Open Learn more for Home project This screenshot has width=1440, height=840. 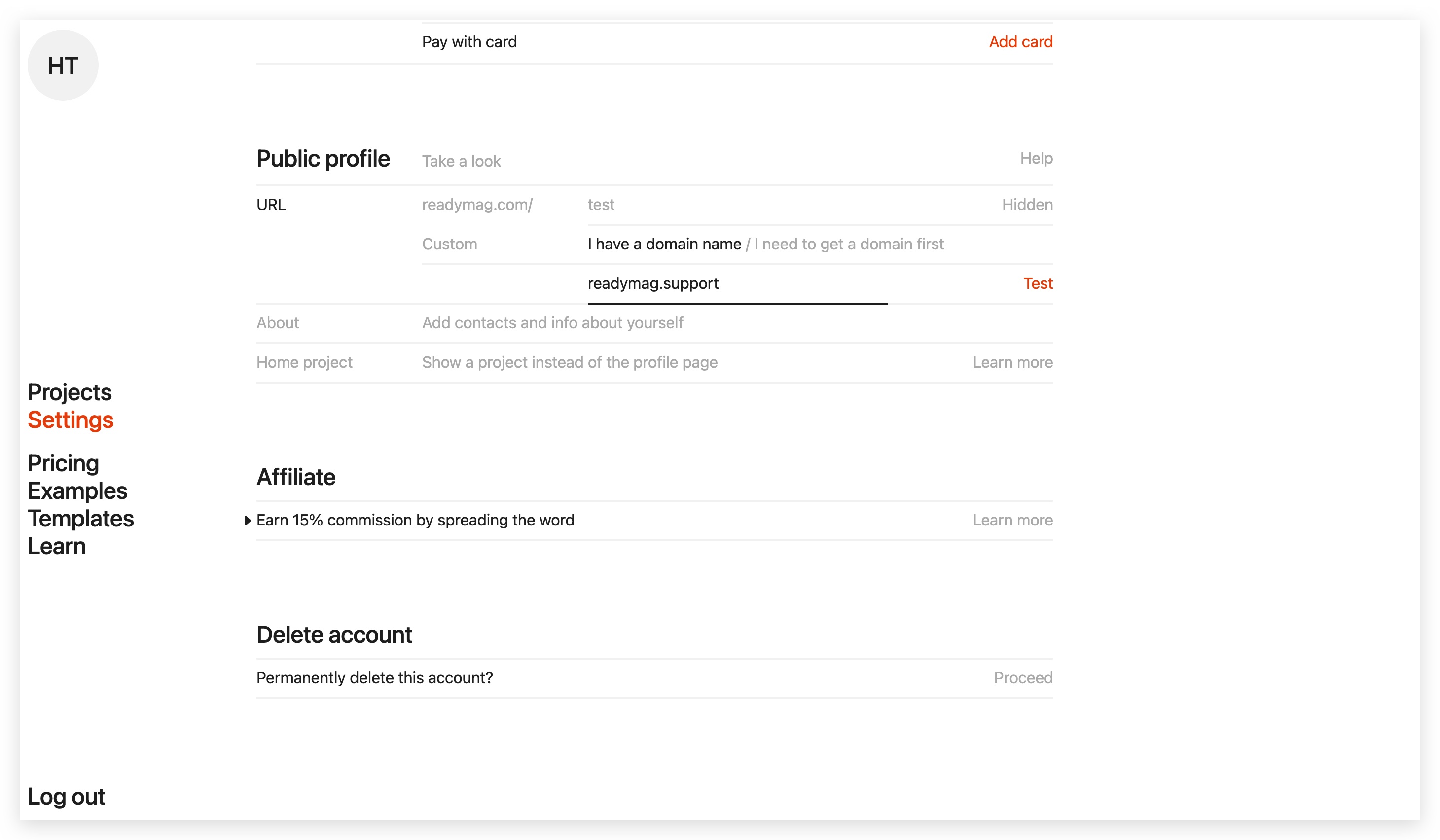[1012, 362]
